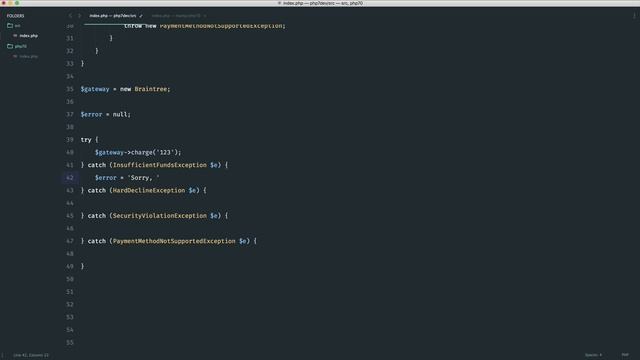This screenshot has width=640, height=360.
Task: Click line number 35 in the gutter
Action: pyautogui.click(x=70, y=89)
